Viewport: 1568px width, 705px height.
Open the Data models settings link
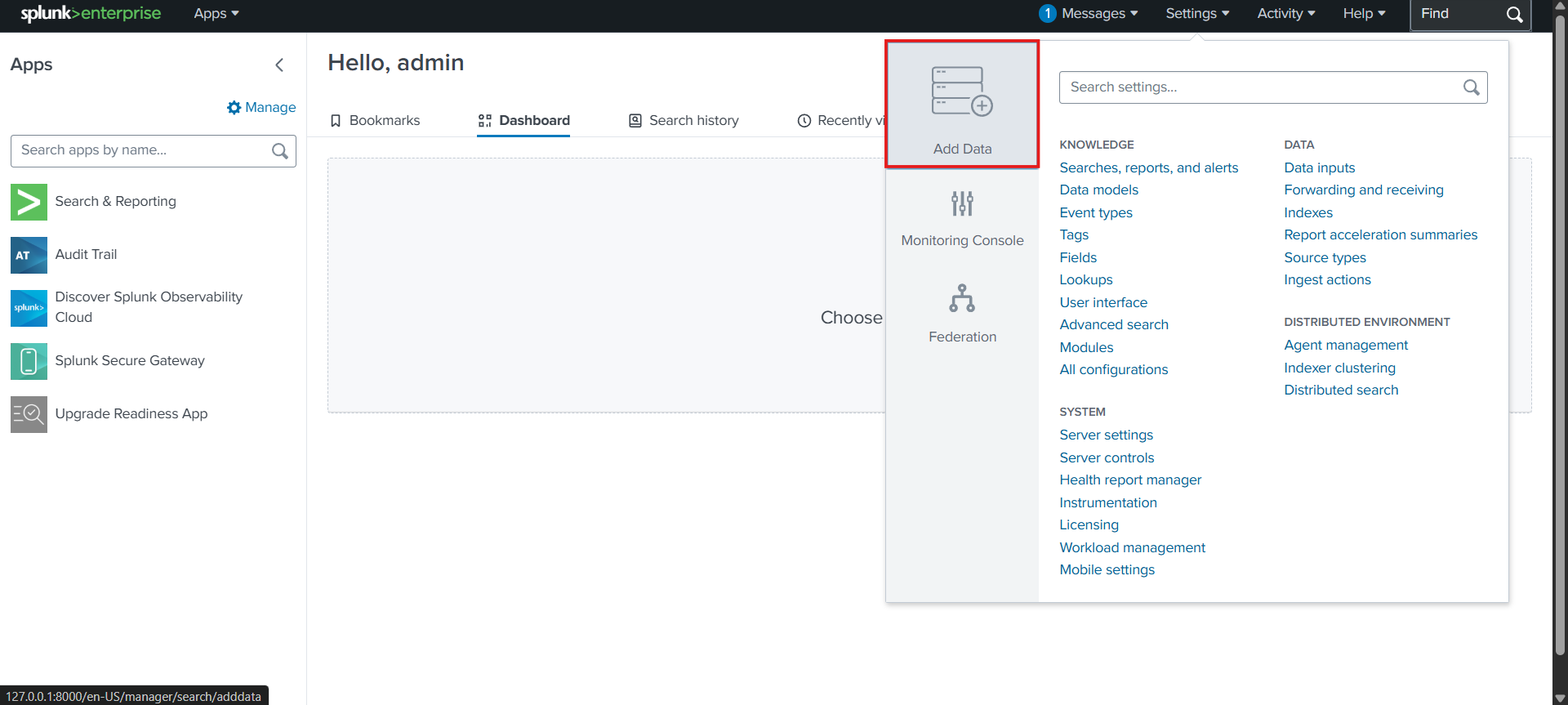[1098, 190]
